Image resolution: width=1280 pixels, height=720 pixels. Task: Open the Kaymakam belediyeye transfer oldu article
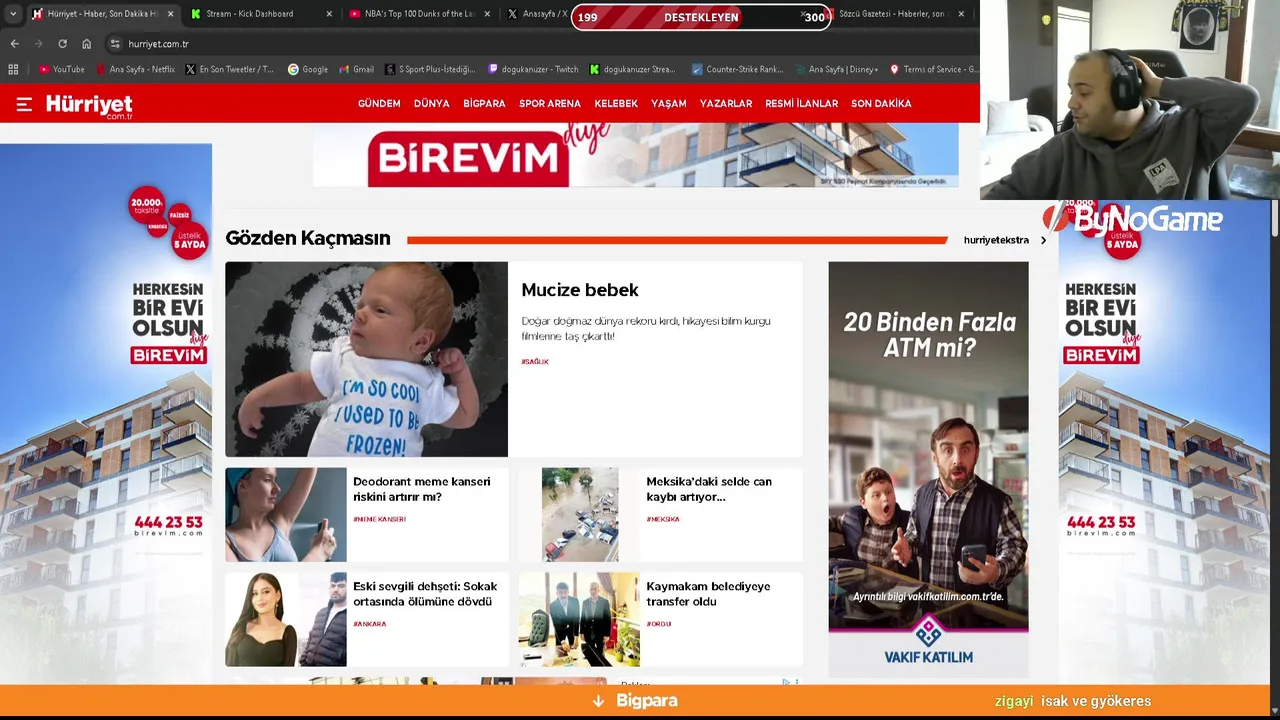pos(708,594)
